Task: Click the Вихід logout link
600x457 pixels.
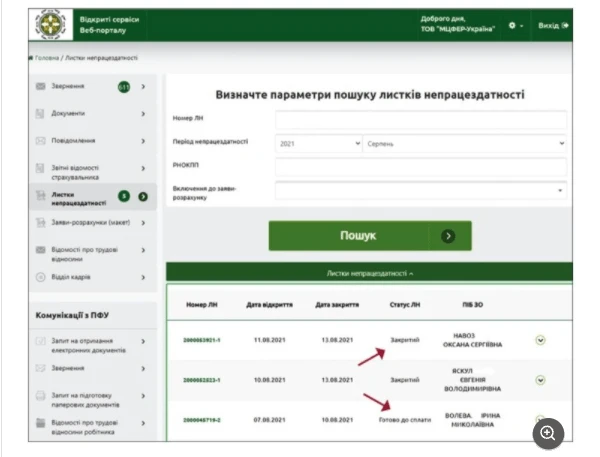Action: (553, 26)
